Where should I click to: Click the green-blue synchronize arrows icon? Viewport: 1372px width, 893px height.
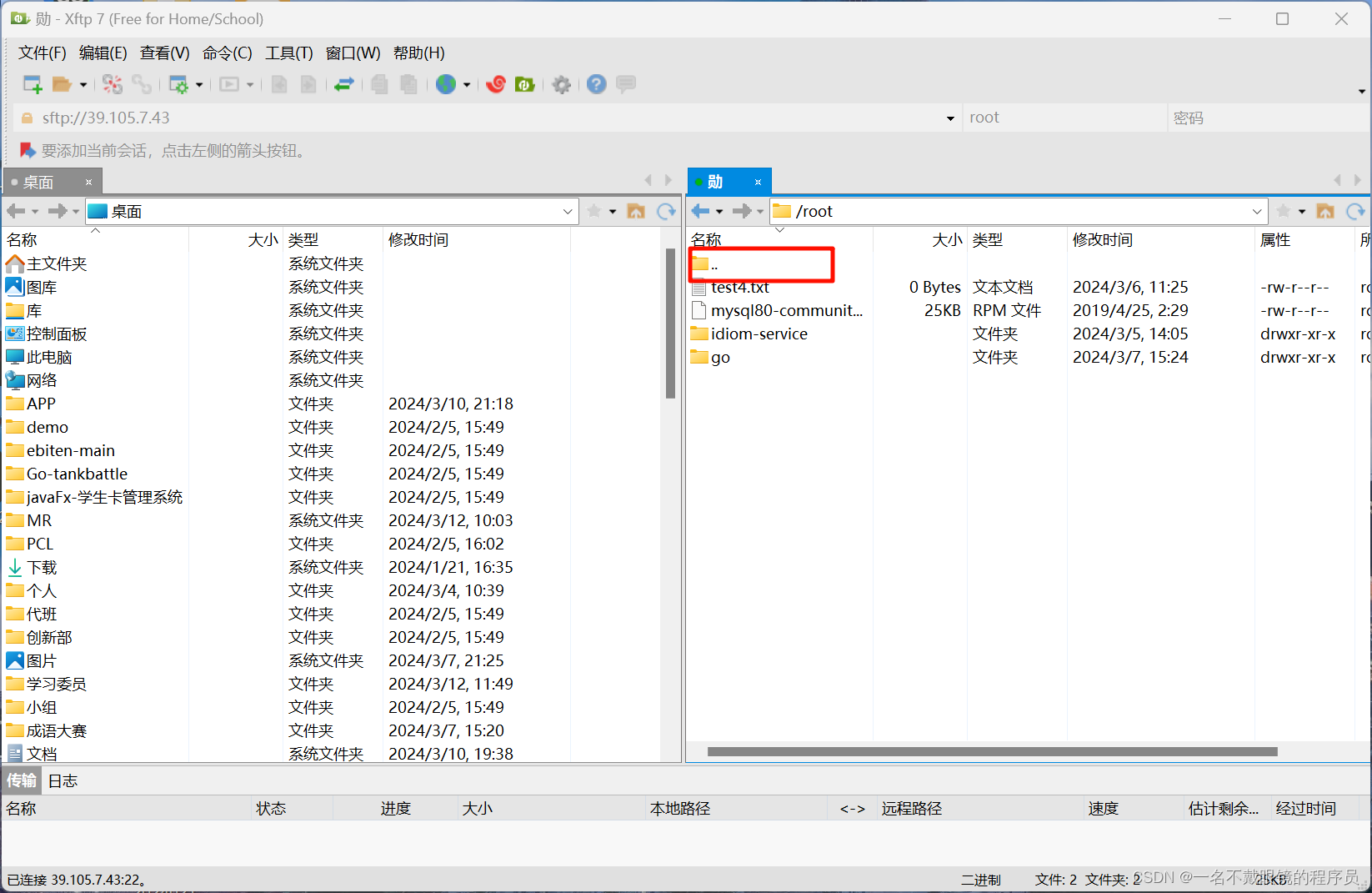[344, 83]
